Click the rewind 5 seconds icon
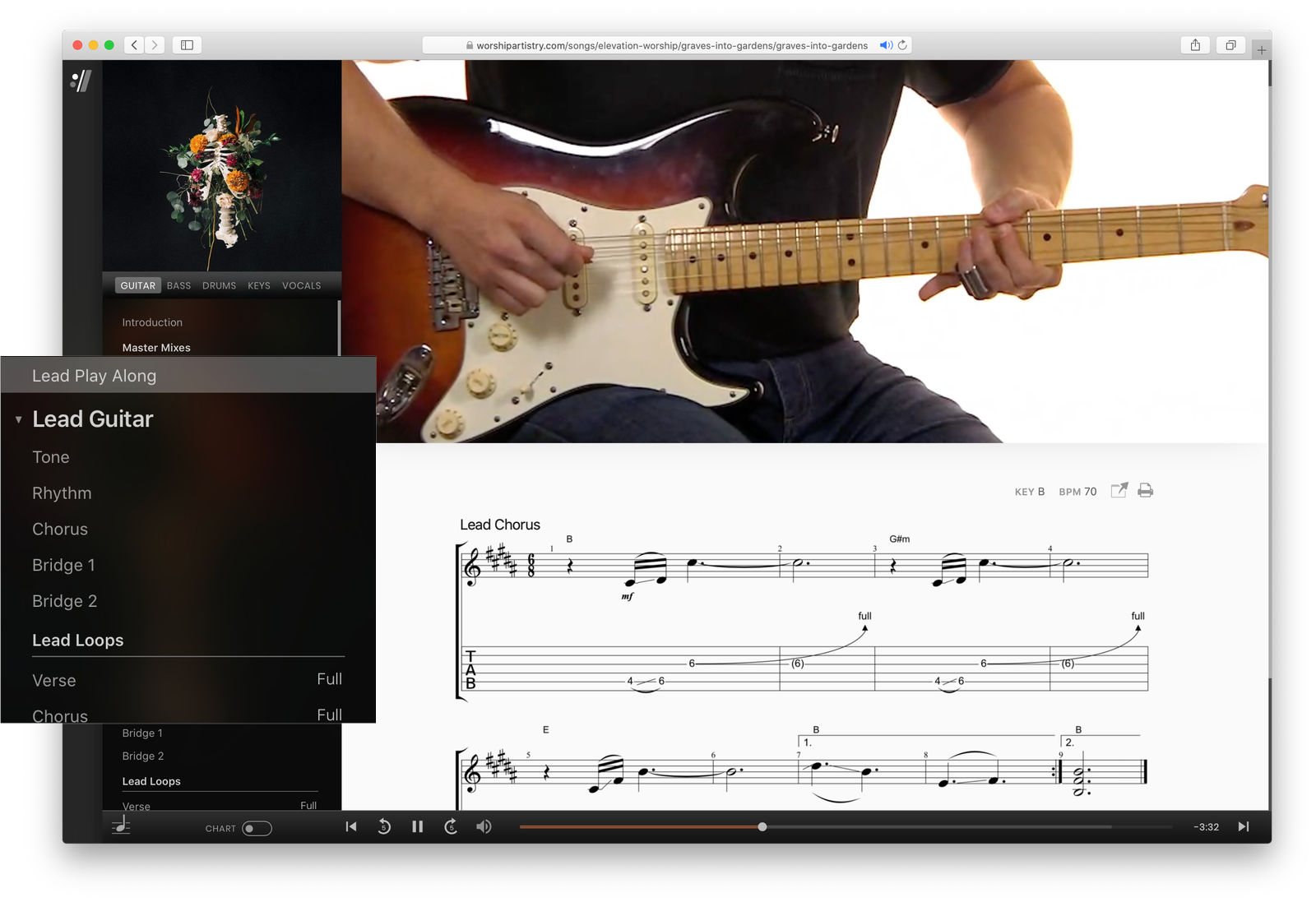Viewport: 1316px width, 902px height. coord(384,826)
